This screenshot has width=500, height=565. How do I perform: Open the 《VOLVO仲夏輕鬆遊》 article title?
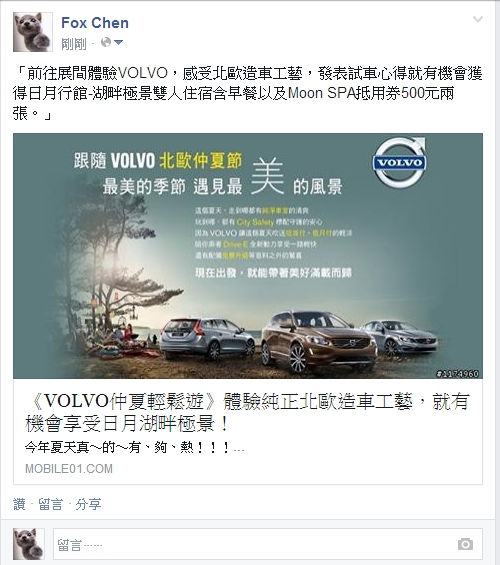coord(248,412)
